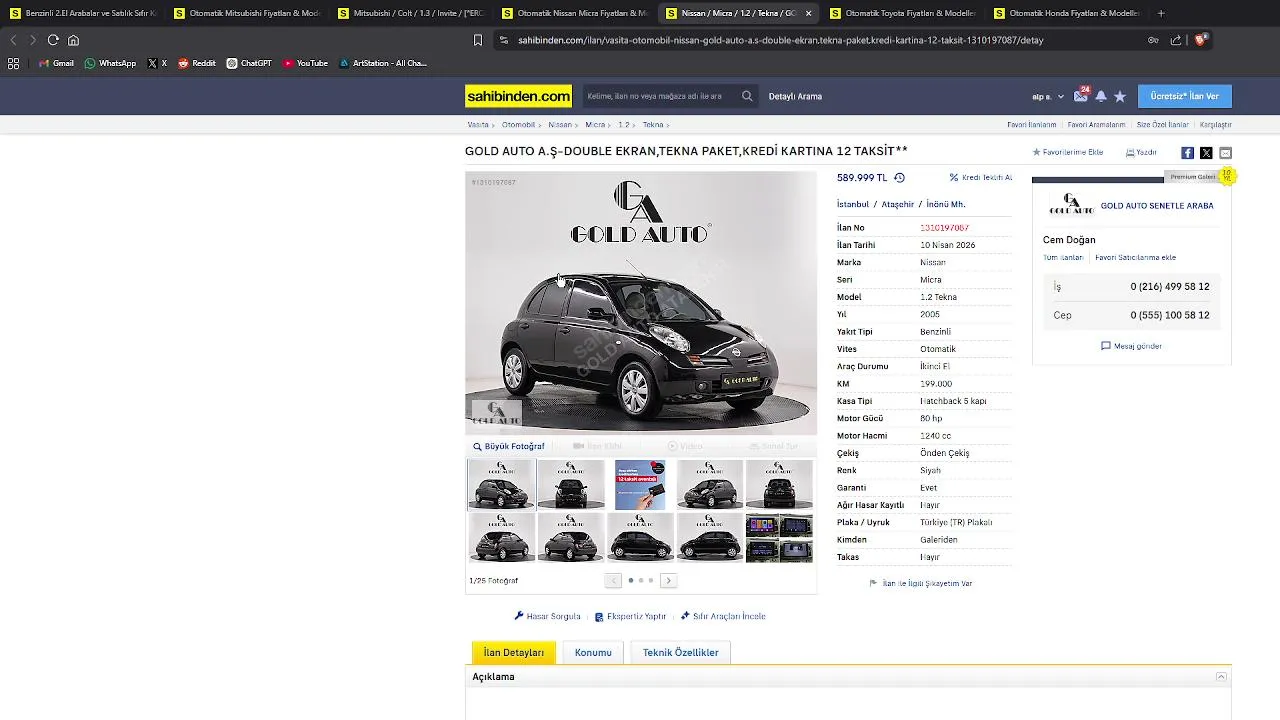
Task: Click the Micra breadcrumb
Action: coord(595,125)
